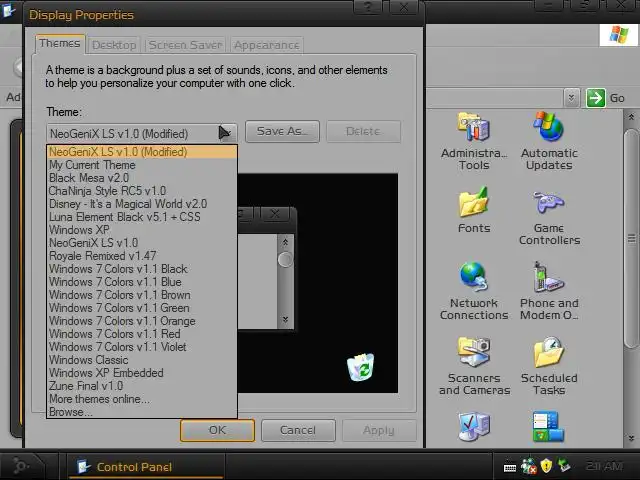Open Scheduled Tasks icon

549,352
